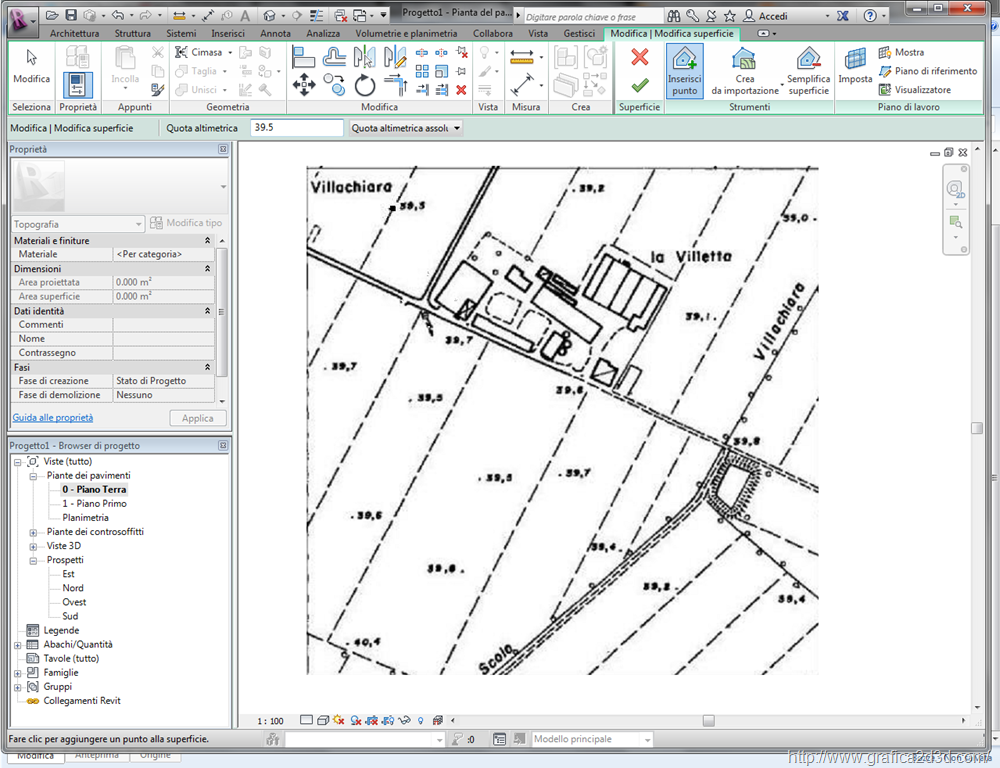1000x768 pixels.
Task: Toggle the Proprietà palette button
Action: pos(78,84)
